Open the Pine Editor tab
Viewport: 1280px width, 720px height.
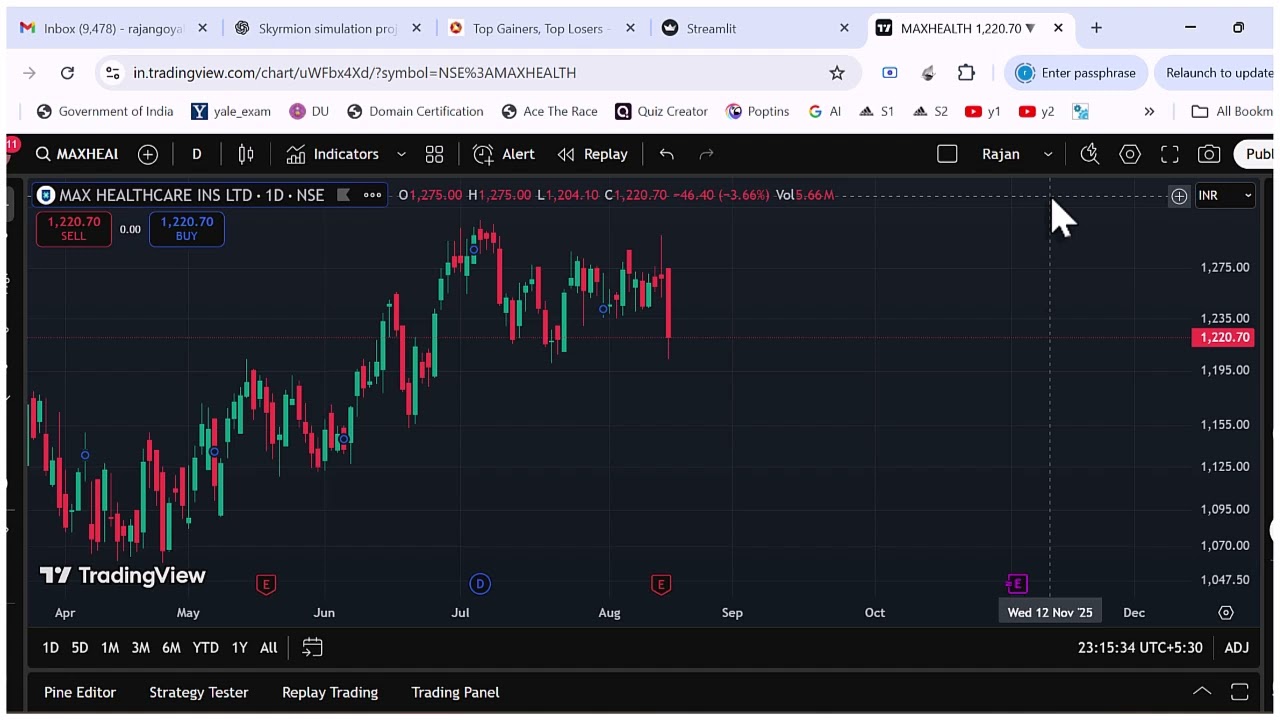click(x=80, y=692)
